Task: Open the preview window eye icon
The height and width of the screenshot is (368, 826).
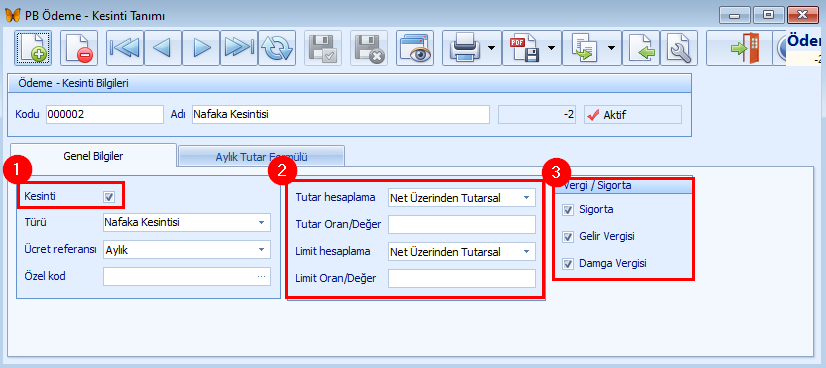Action: tap(415, 48)
